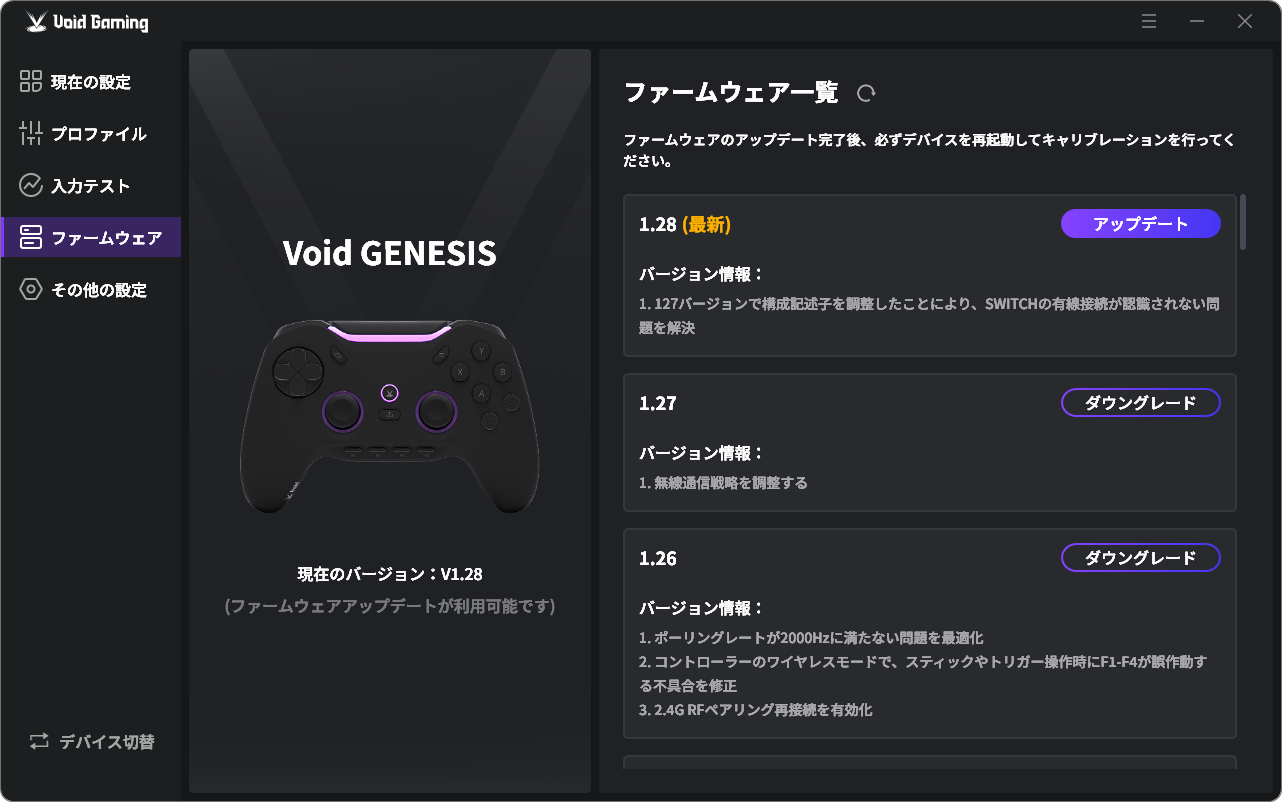Switch to the プロファイル section
The image size is (1282, 802).
pyautogui.click(x=98, y=134)
